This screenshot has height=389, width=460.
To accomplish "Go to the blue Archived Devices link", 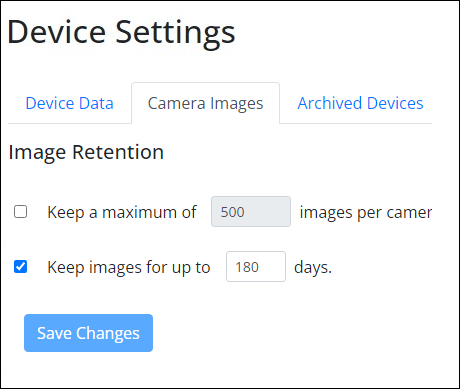I will point(360,103).
